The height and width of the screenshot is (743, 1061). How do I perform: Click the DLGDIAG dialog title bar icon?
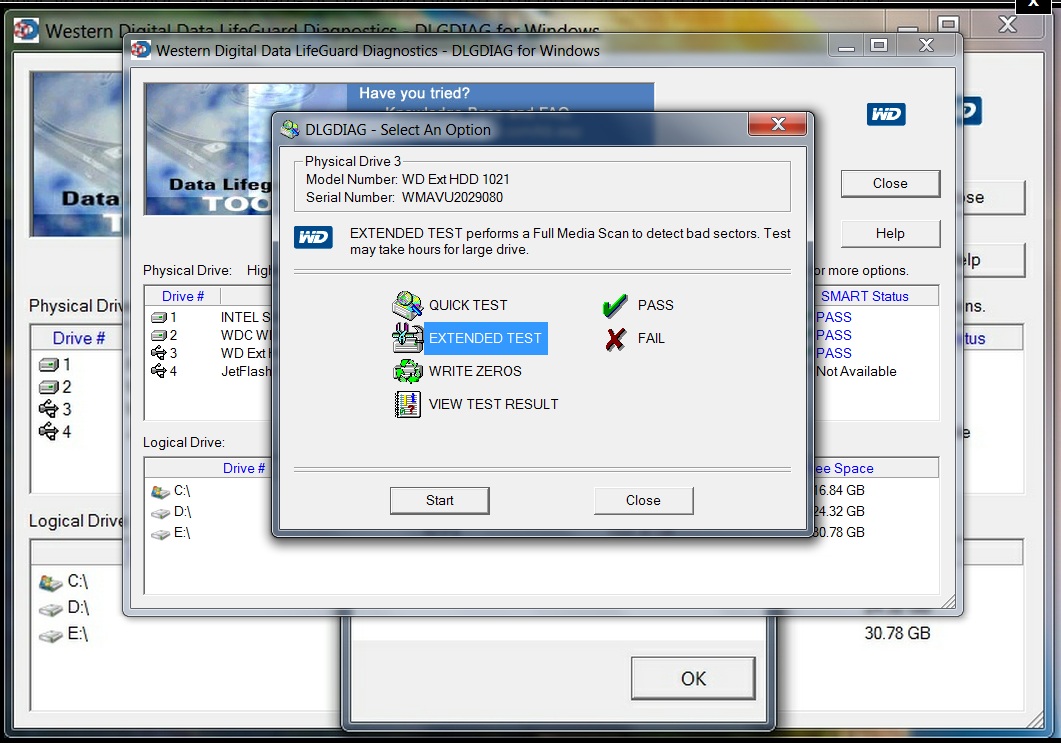(290, 129)
